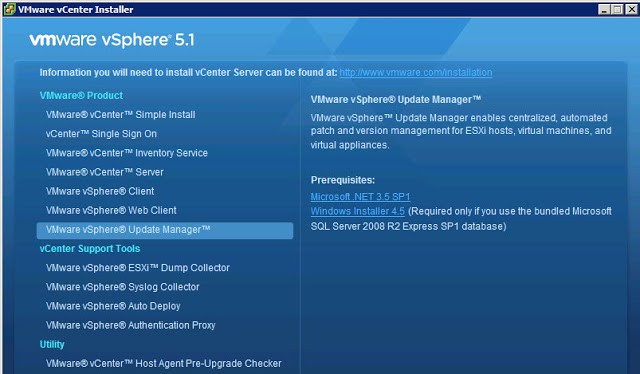The height and width of the screenshot is (374, 640).
Task: Click the vmware vSphere 5.1 logo
Action: 112,40
